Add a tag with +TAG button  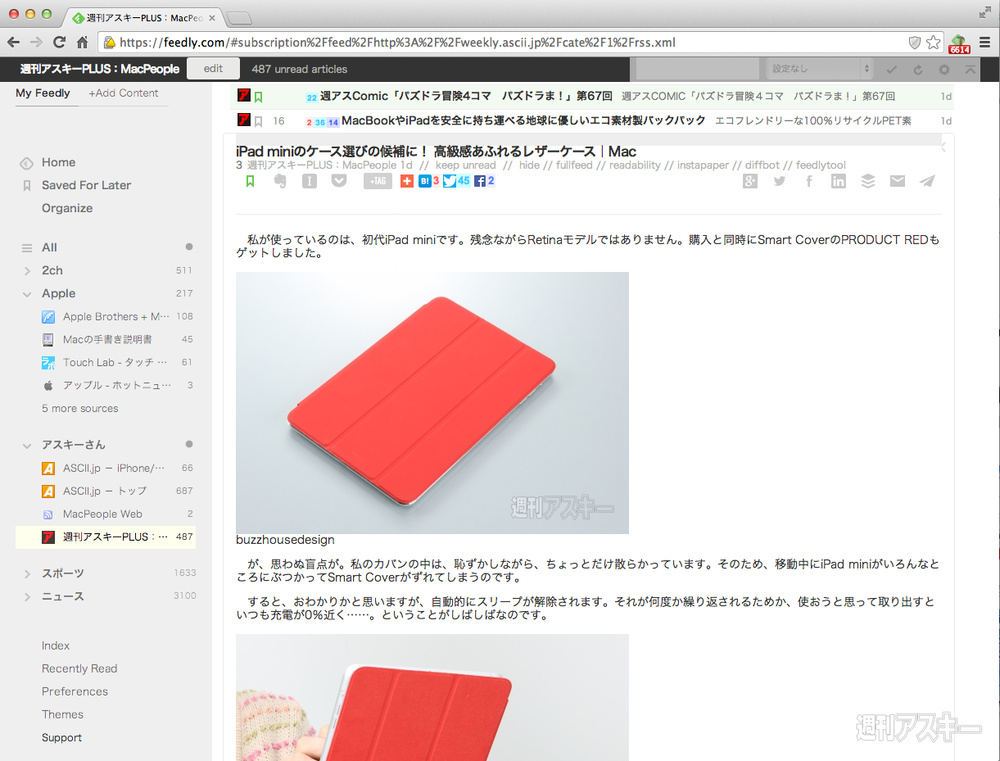(378, 181)
